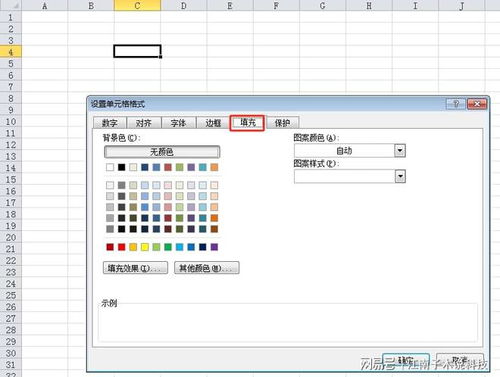Select column I header
This screenshot has width=500, height=377.
[x=415, y=5]
